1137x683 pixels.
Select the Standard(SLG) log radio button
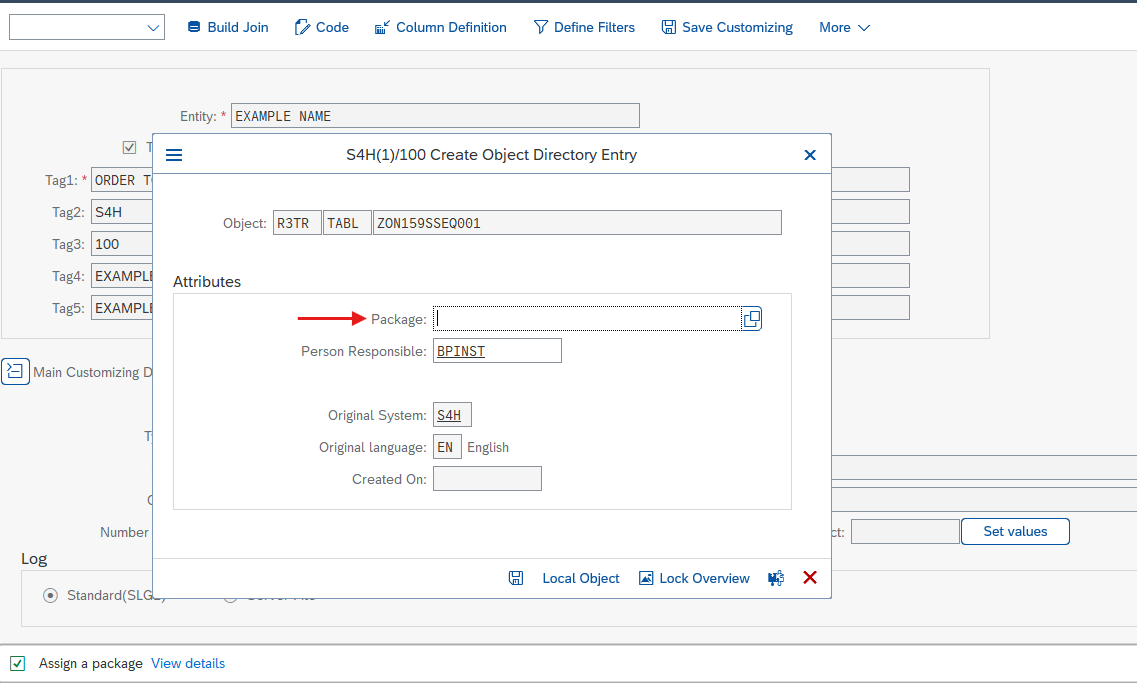click(50, 595)
